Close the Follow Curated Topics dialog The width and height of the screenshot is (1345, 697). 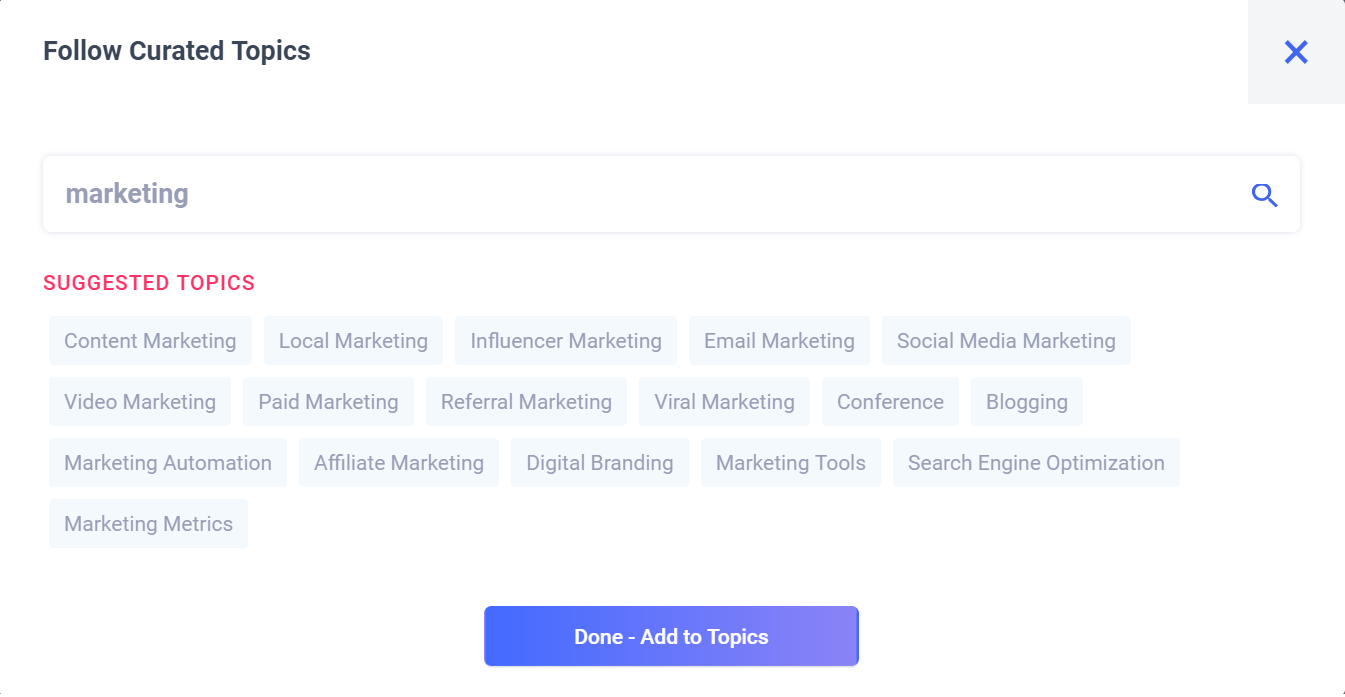point(1296,52)
